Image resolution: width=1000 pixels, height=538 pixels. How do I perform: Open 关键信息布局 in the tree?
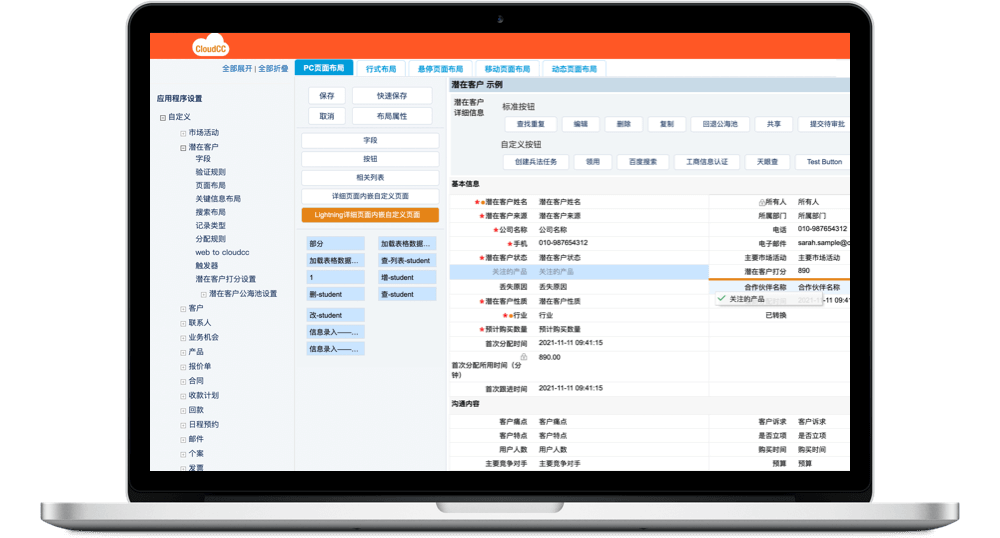pyautogui.click(x=218, y=199)
